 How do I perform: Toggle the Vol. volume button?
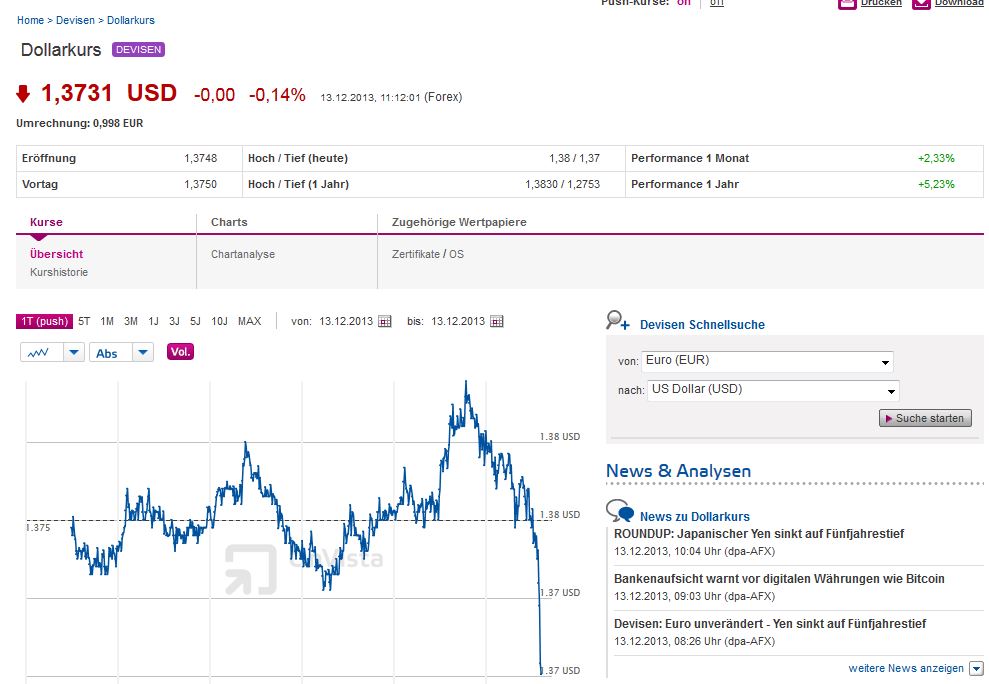[180, 351]
